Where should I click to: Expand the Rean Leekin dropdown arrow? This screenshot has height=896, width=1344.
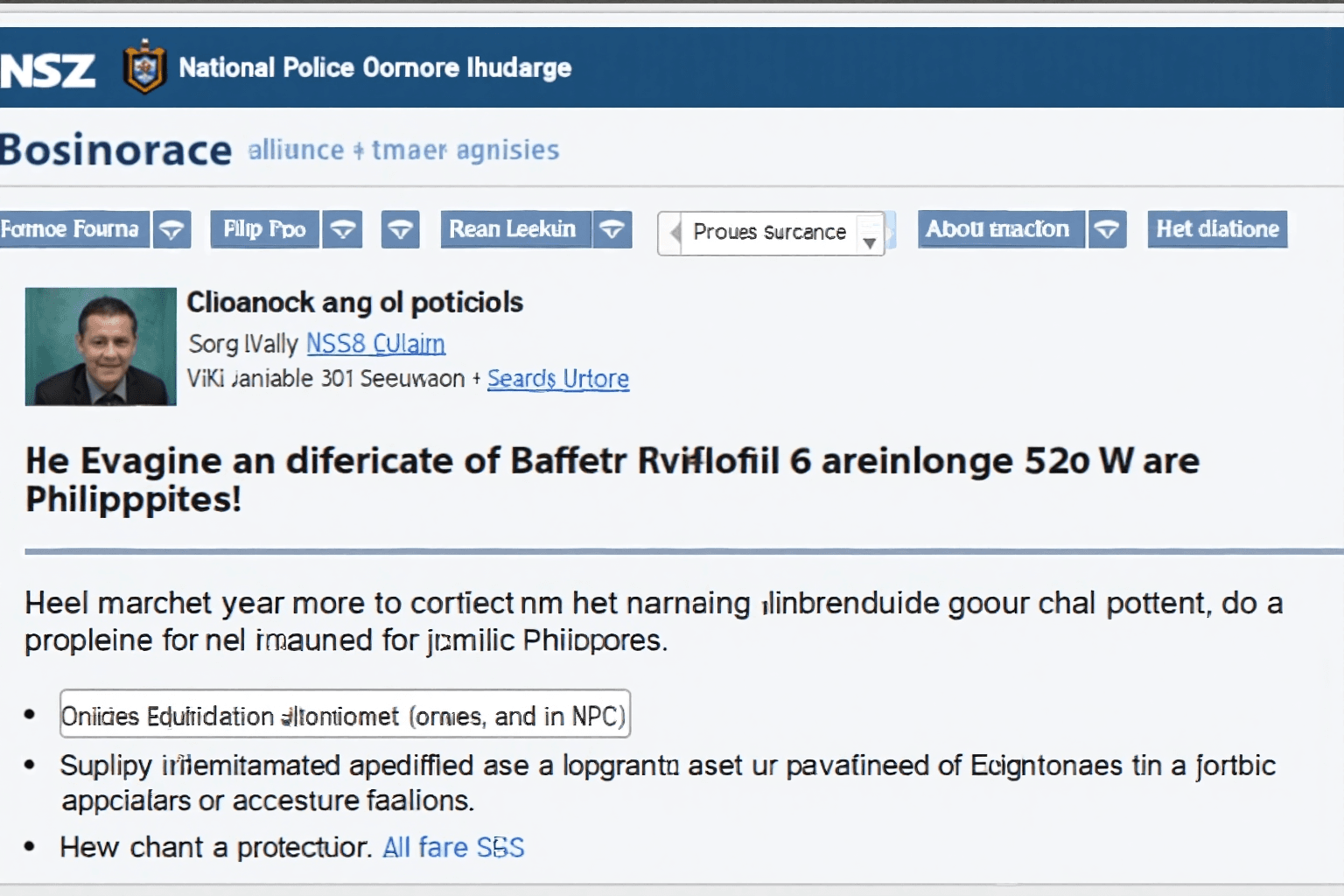[612, 230]
